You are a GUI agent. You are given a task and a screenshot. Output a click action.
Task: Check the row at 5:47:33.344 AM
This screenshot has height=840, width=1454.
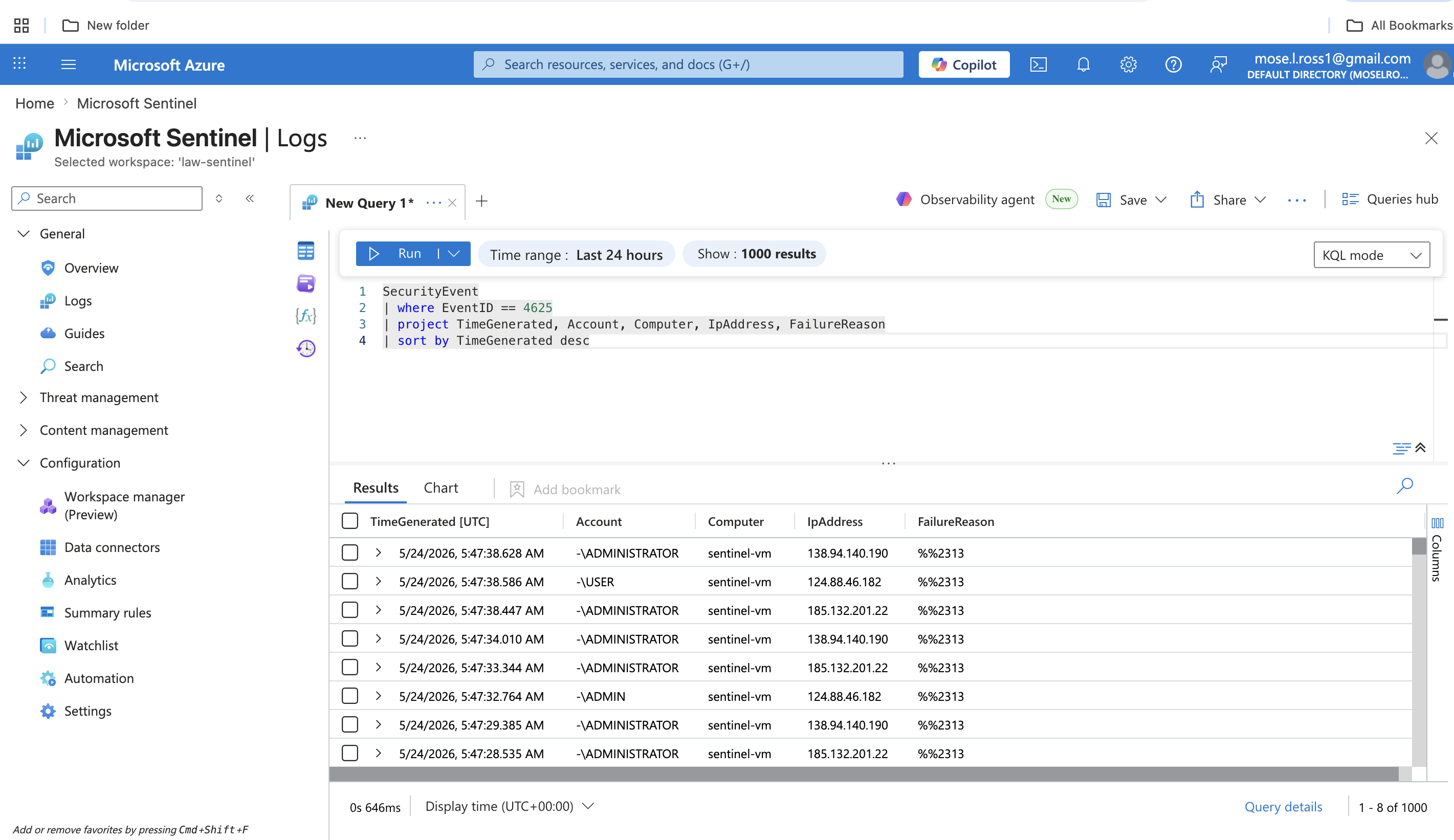(x=349, y=667)
